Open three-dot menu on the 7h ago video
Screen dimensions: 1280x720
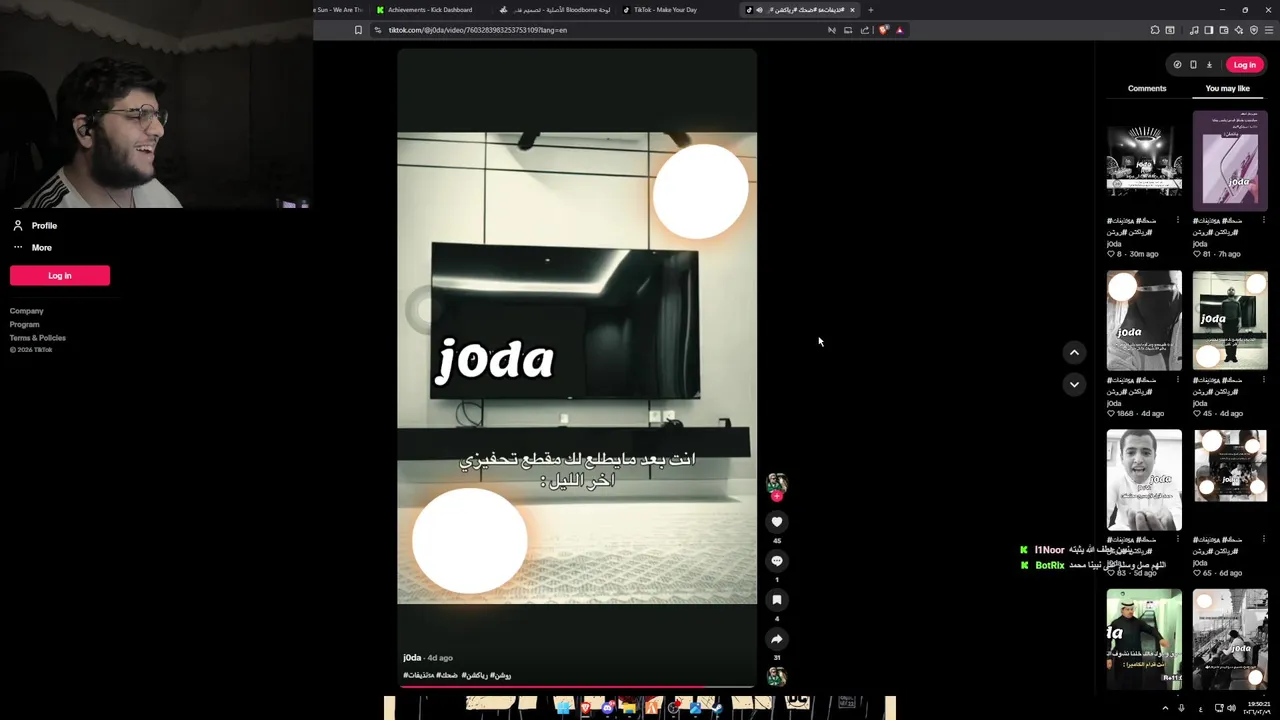click(1263, 220)
